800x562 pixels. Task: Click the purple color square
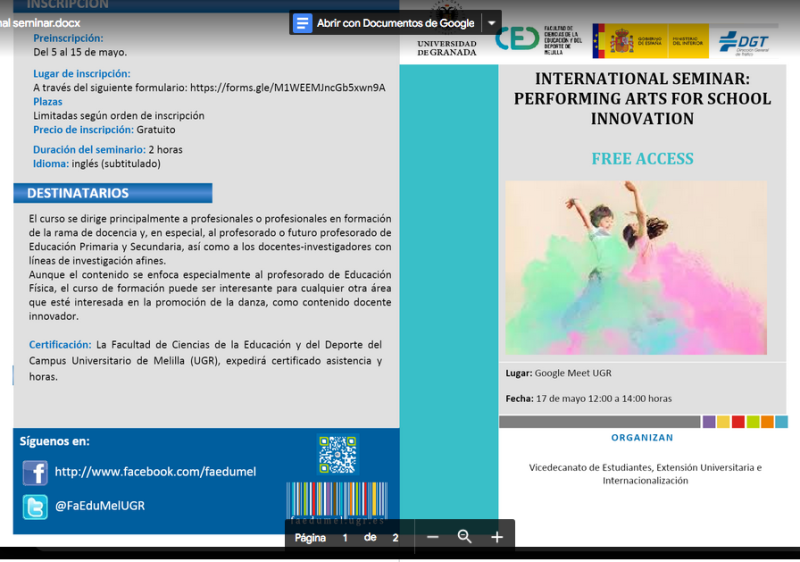pyautogui.click(x=709, y=422)
